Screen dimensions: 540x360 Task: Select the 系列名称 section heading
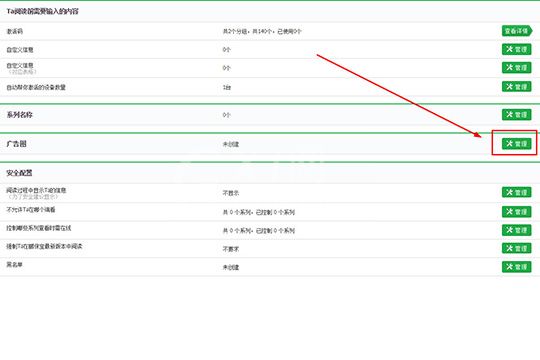(19, 115)
